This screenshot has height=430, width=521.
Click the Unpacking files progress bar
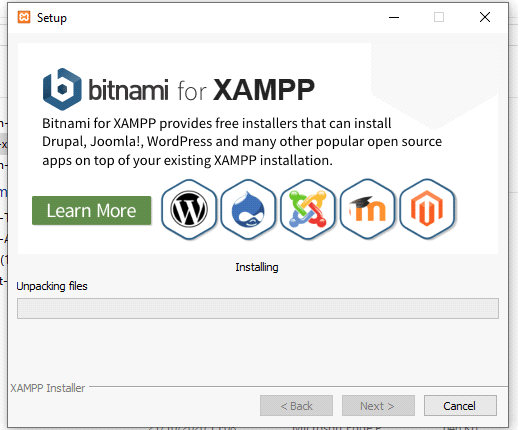pyautogui.click(x=258, y=308)
